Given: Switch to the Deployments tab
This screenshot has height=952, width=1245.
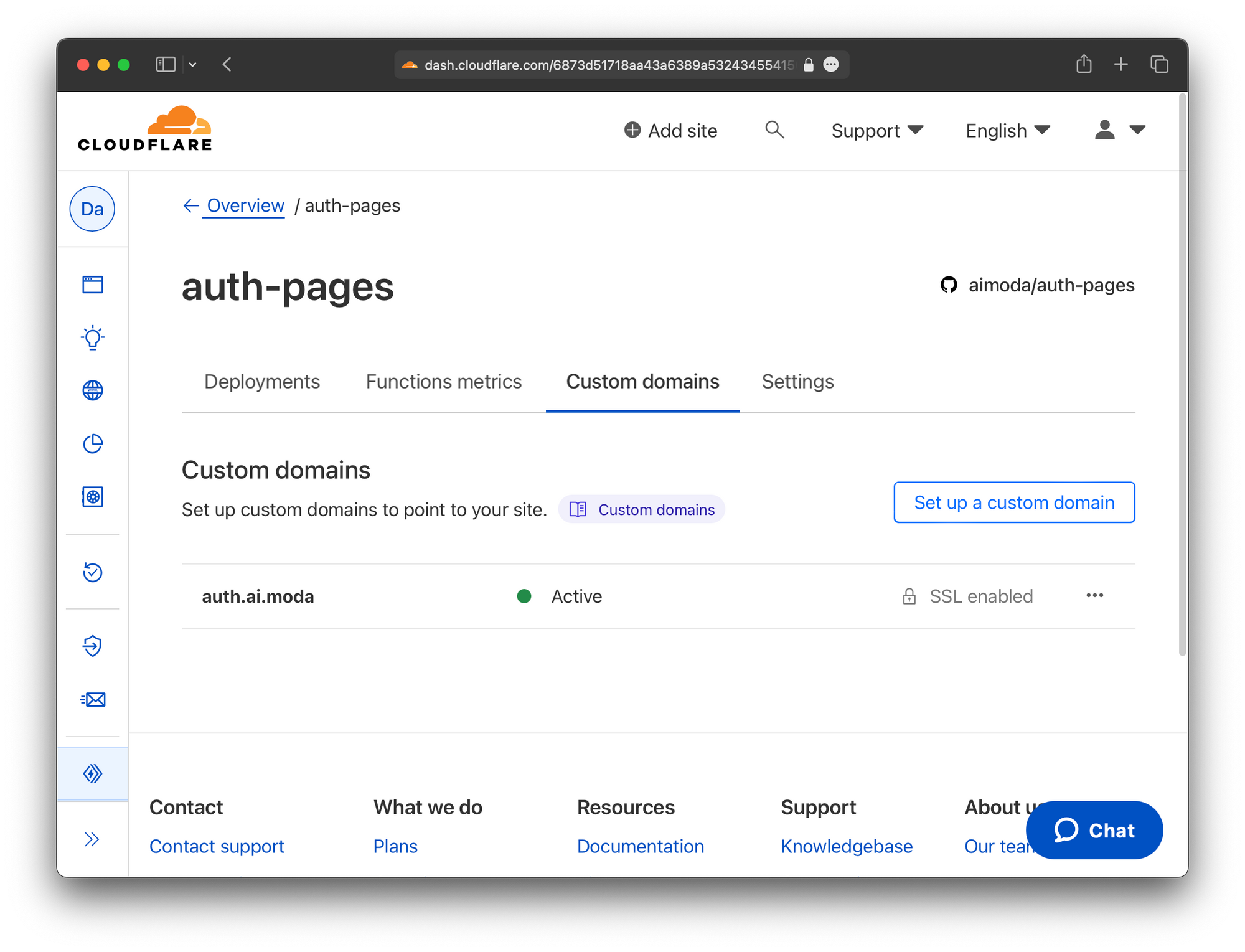Looking at the screenshot, I should 261,381.
